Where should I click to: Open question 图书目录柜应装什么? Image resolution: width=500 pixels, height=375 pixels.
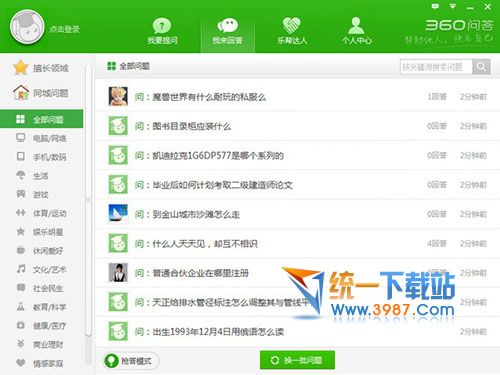point(192,126)
